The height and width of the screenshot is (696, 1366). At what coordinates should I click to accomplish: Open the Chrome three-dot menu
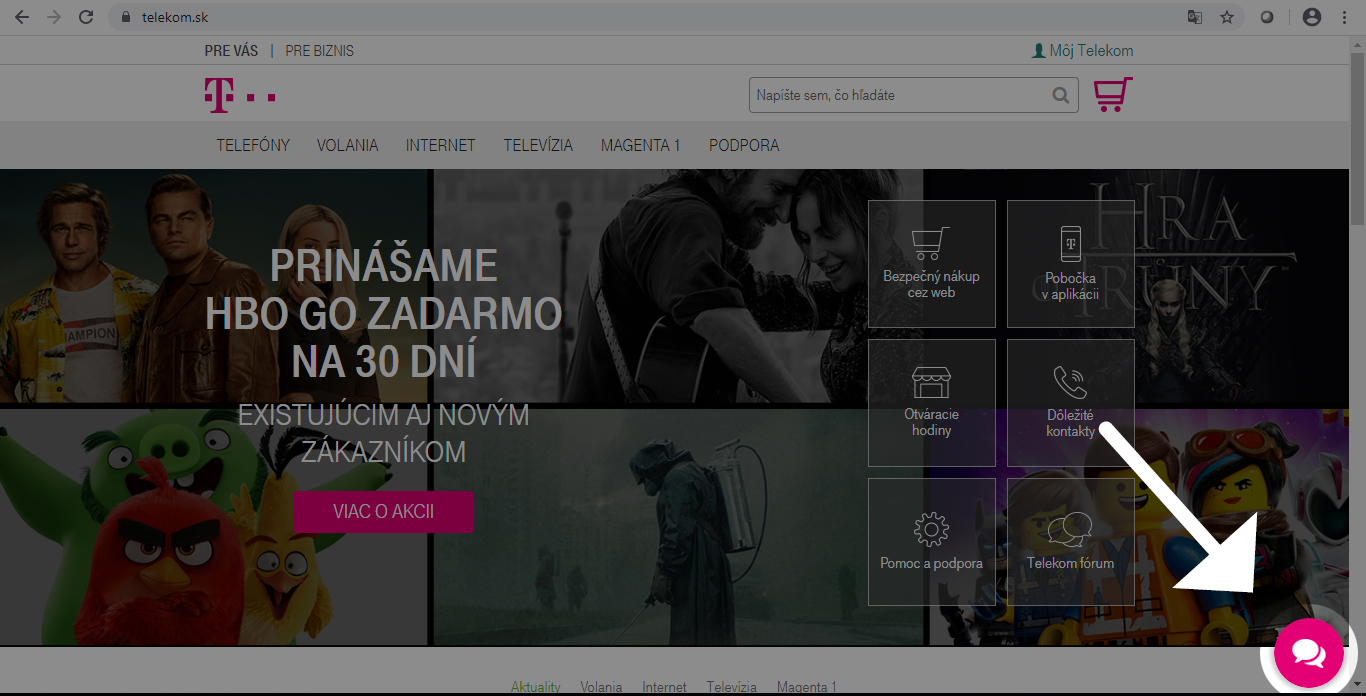1345,17
